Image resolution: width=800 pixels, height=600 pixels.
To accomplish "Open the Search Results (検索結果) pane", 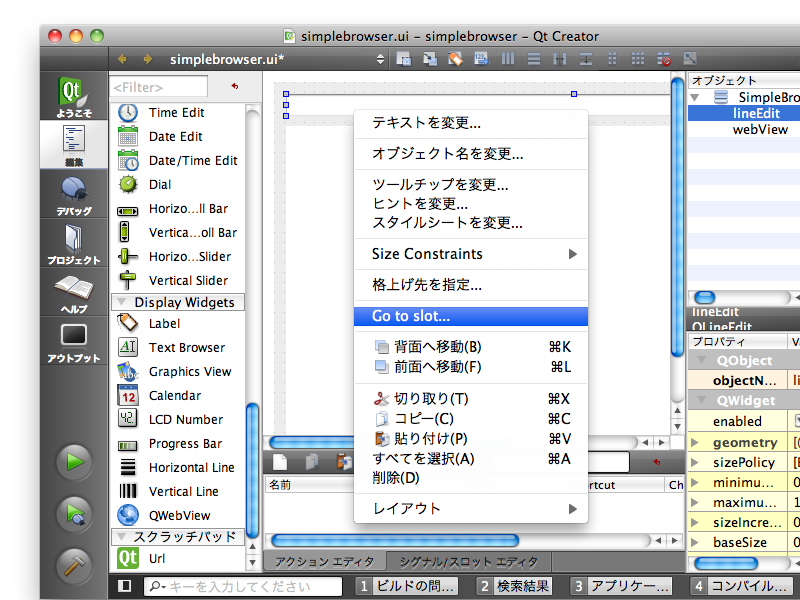I will 514,586.
